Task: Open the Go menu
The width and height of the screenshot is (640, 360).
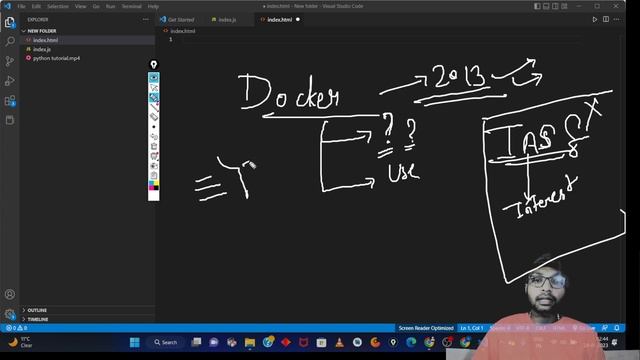Action: (x=96, y=6)
